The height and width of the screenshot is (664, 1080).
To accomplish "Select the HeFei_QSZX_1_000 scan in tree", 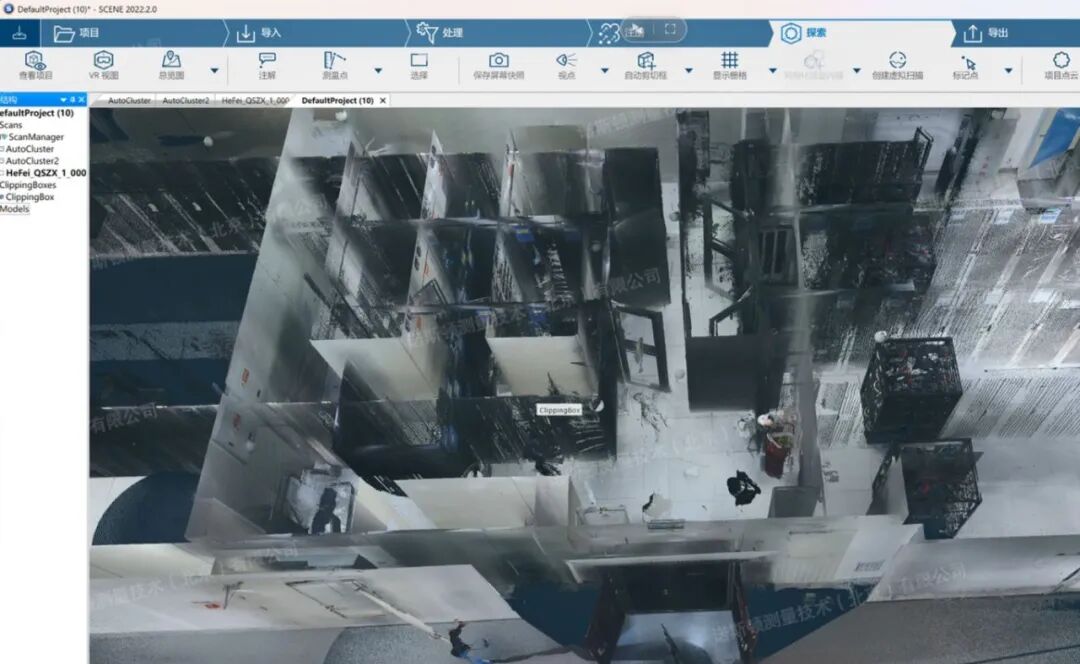I will click(x=46, y=173).
